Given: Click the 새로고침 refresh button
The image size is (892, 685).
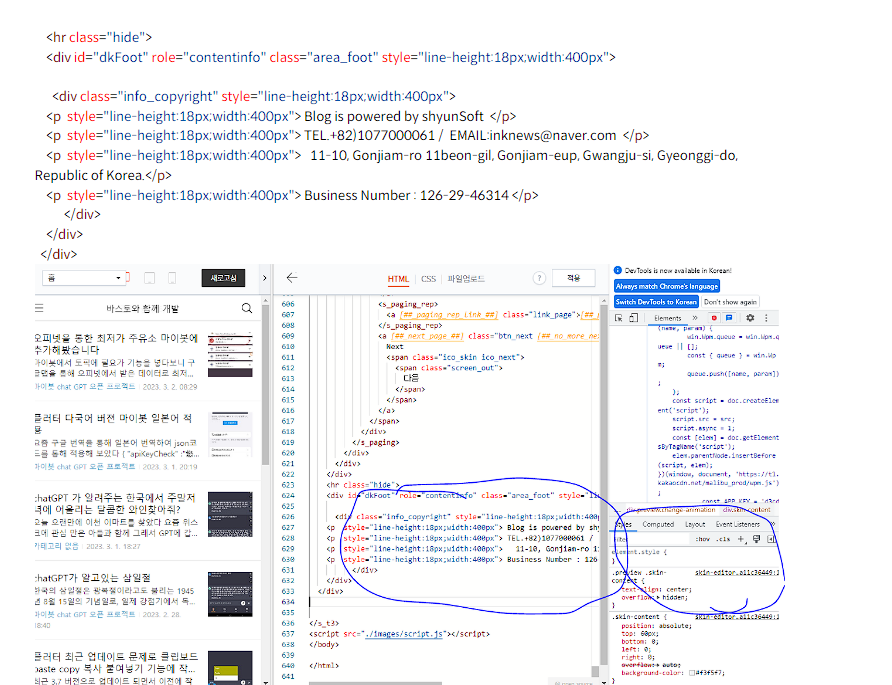Looking at the screenshot, I should point(223,278).
